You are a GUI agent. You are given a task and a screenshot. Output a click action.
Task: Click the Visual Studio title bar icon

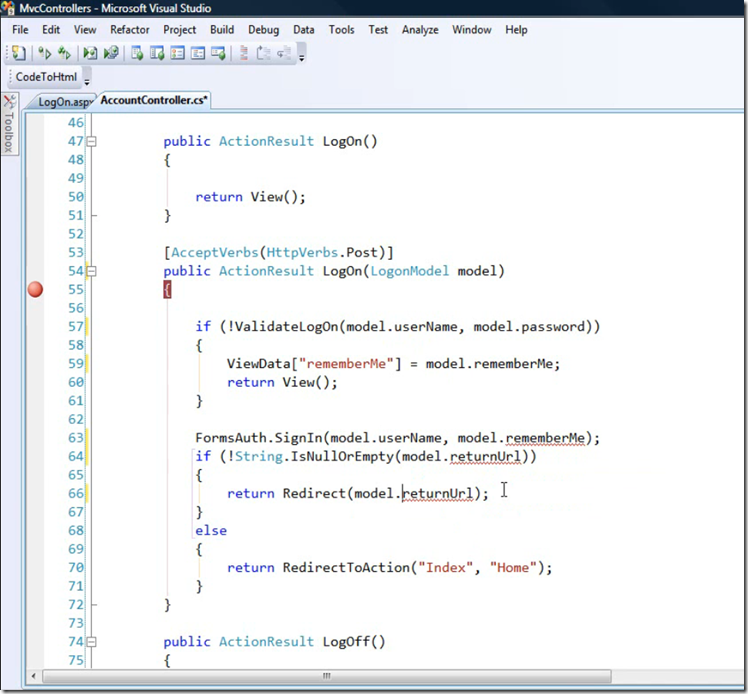click(x=8, y=8)
